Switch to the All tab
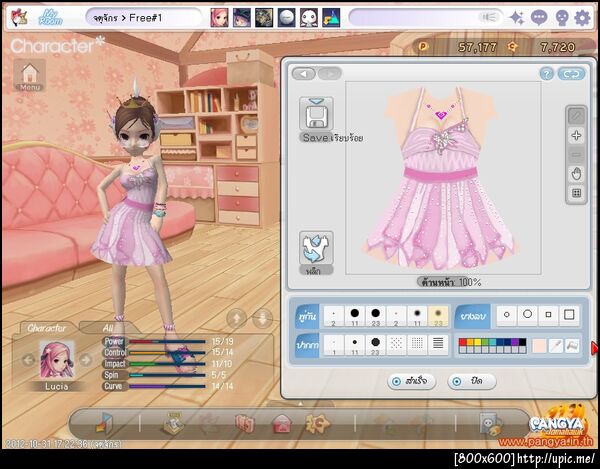Image resolution: width=600 pixels, height=469 pixels. pyautogui.click(x=108, y=328)
